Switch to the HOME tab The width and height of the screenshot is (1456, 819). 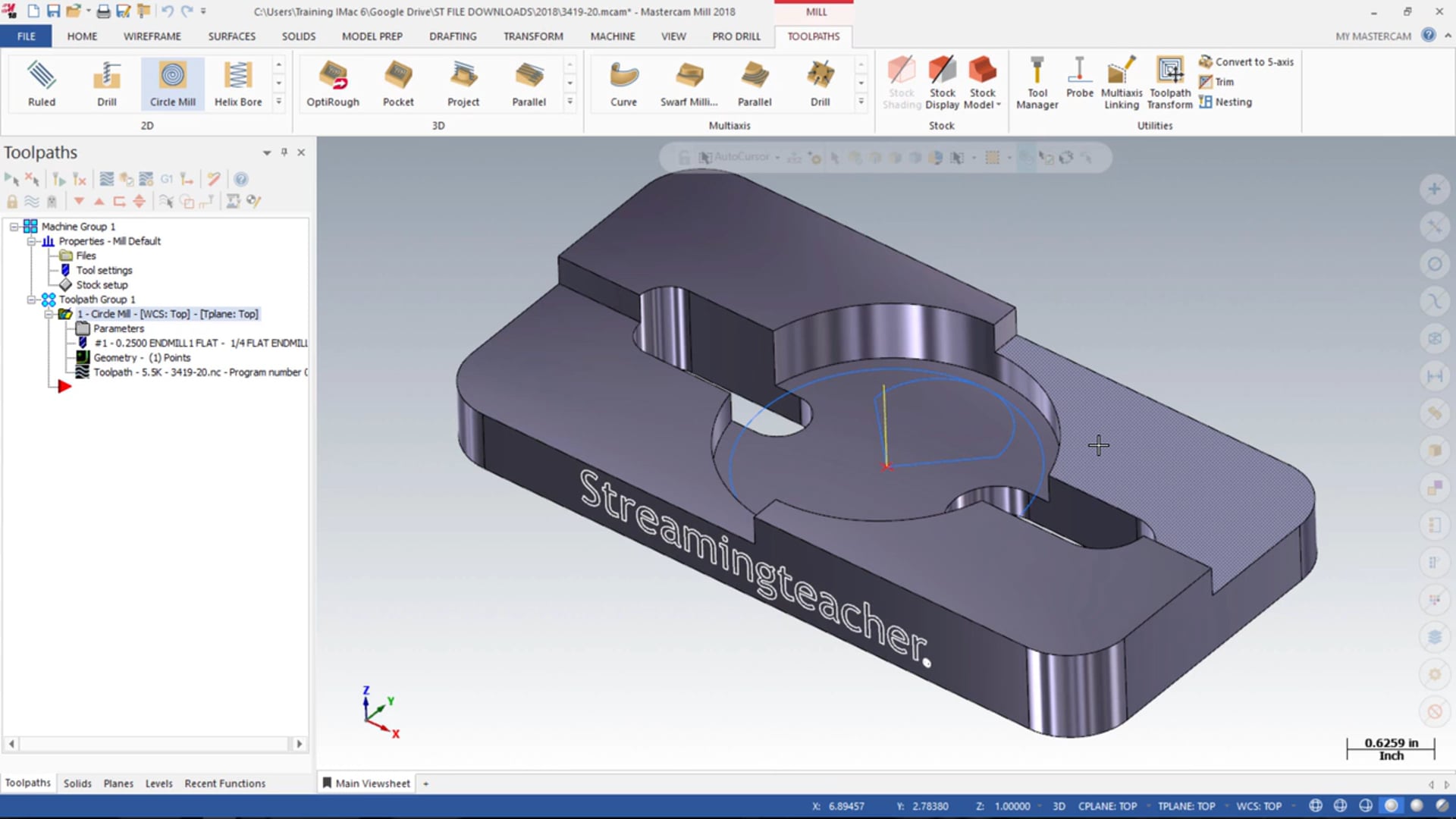point(82,36)
